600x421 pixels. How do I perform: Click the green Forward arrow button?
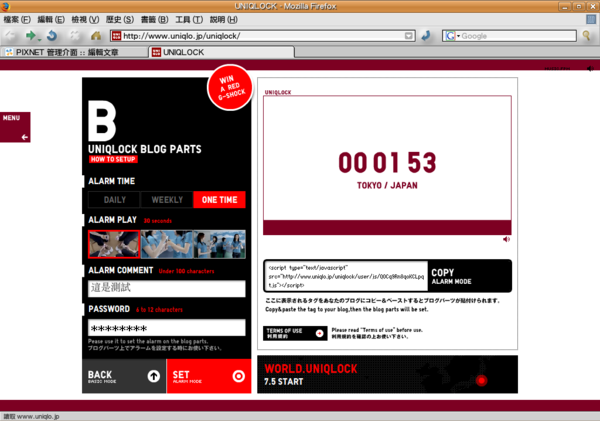coord(31,36)
